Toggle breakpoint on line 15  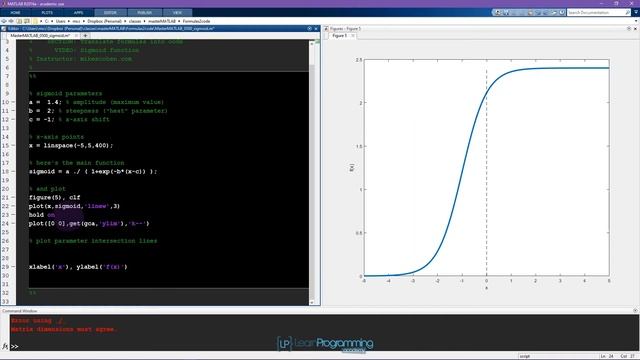tap(13, 145)
